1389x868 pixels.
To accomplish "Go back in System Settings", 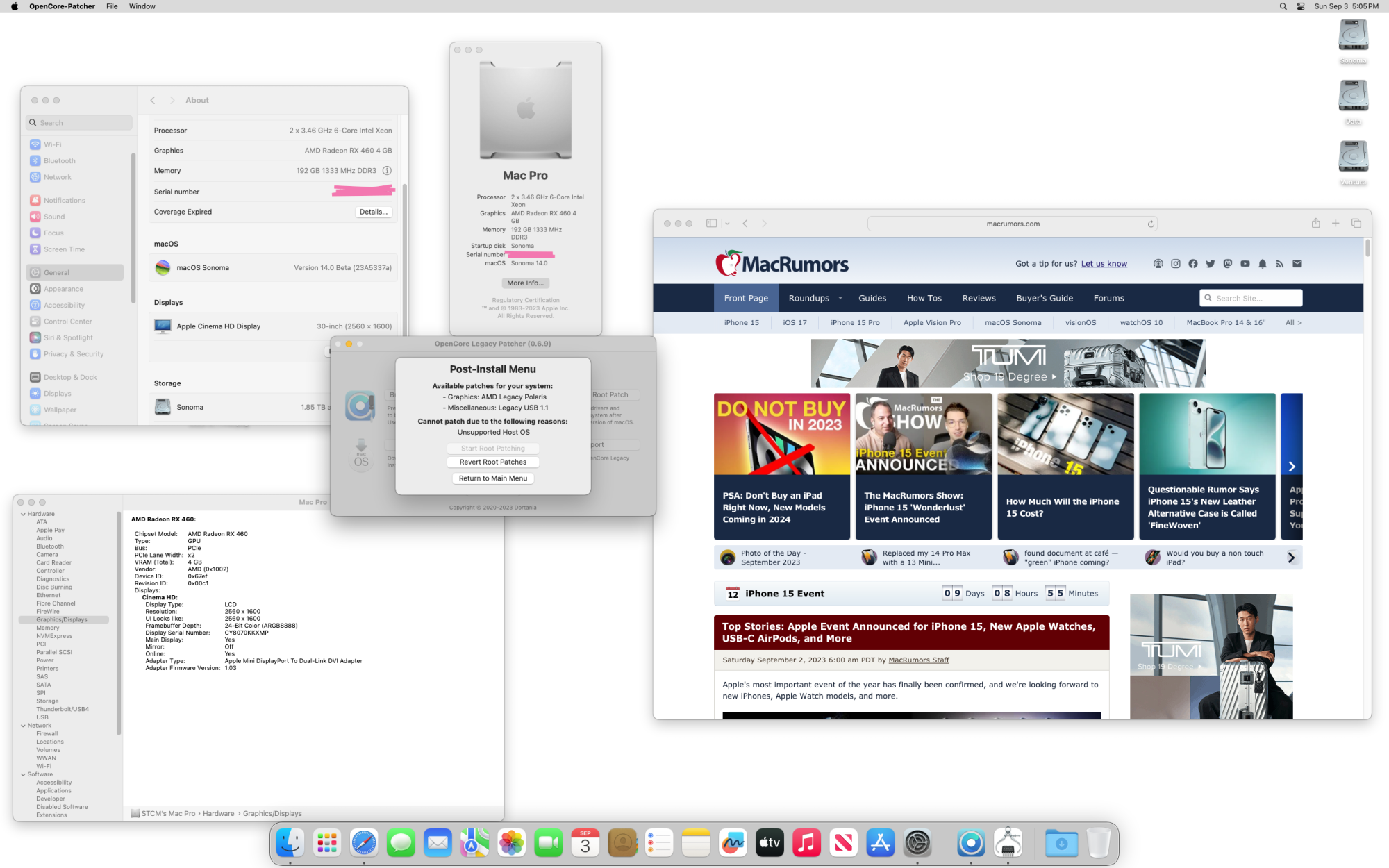I will point(153,101).
